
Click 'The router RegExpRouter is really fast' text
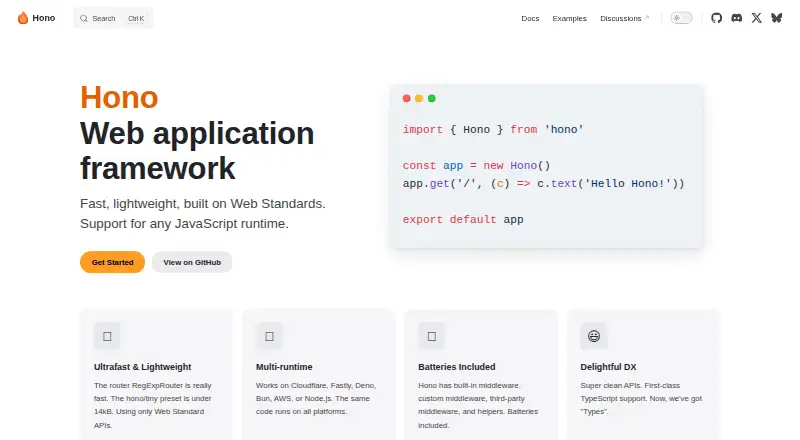(x=153, y=392)
